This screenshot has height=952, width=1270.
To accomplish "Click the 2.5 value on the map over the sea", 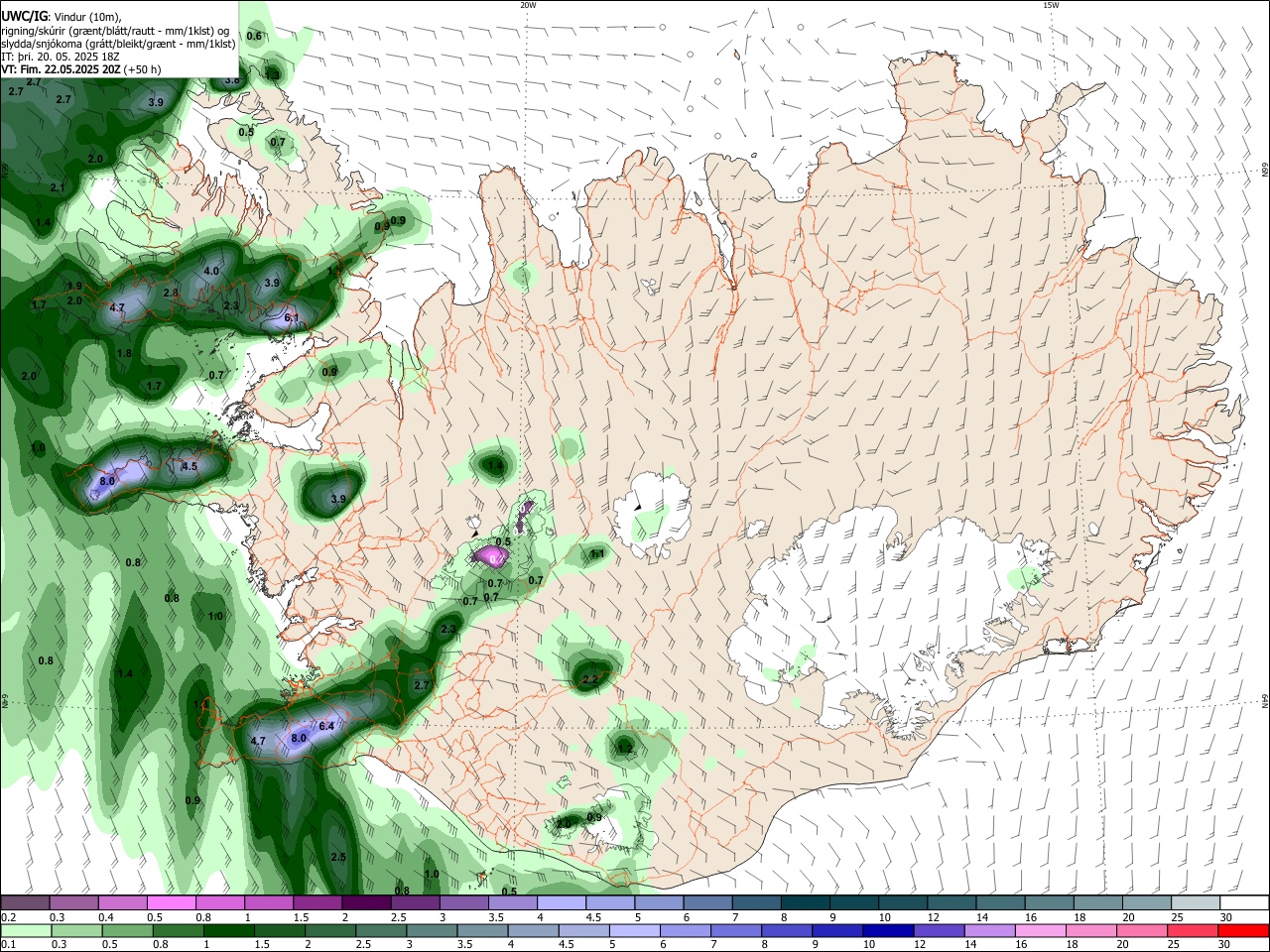I will (x=338, y=857).
